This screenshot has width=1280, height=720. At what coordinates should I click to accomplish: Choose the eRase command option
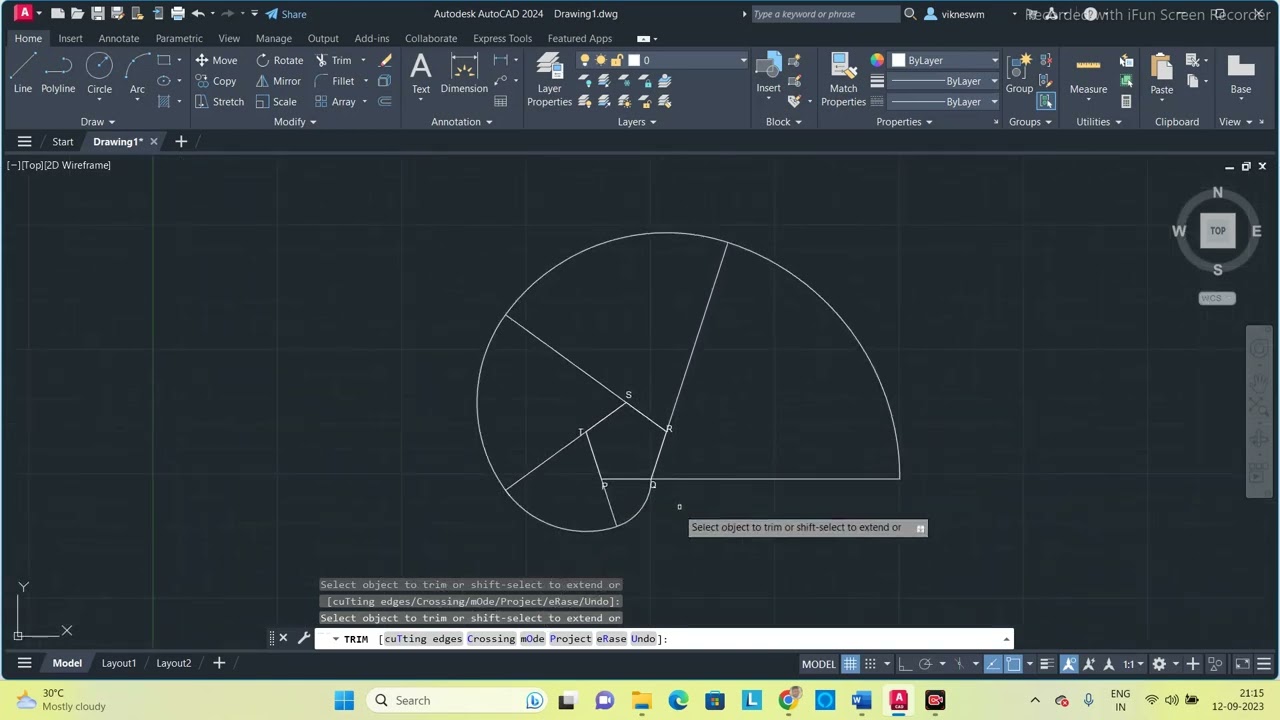[611, 638]
